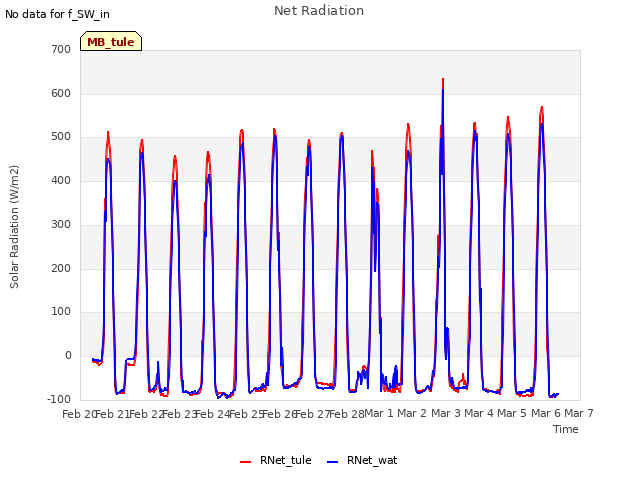
Task: Click the -100 y-axis label
Action: pyautogui.click(x=59, y=399)
